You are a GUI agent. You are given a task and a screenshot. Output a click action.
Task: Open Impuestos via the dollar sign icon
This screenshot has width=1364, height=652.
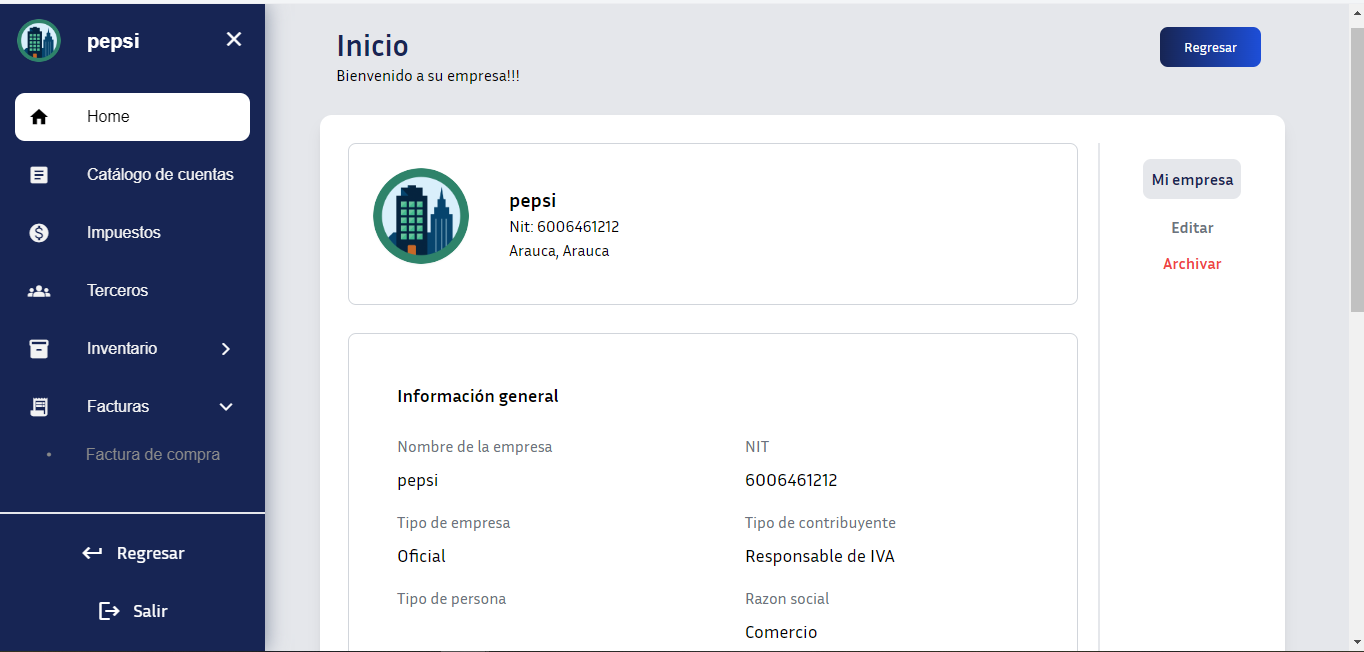point(39,232)
